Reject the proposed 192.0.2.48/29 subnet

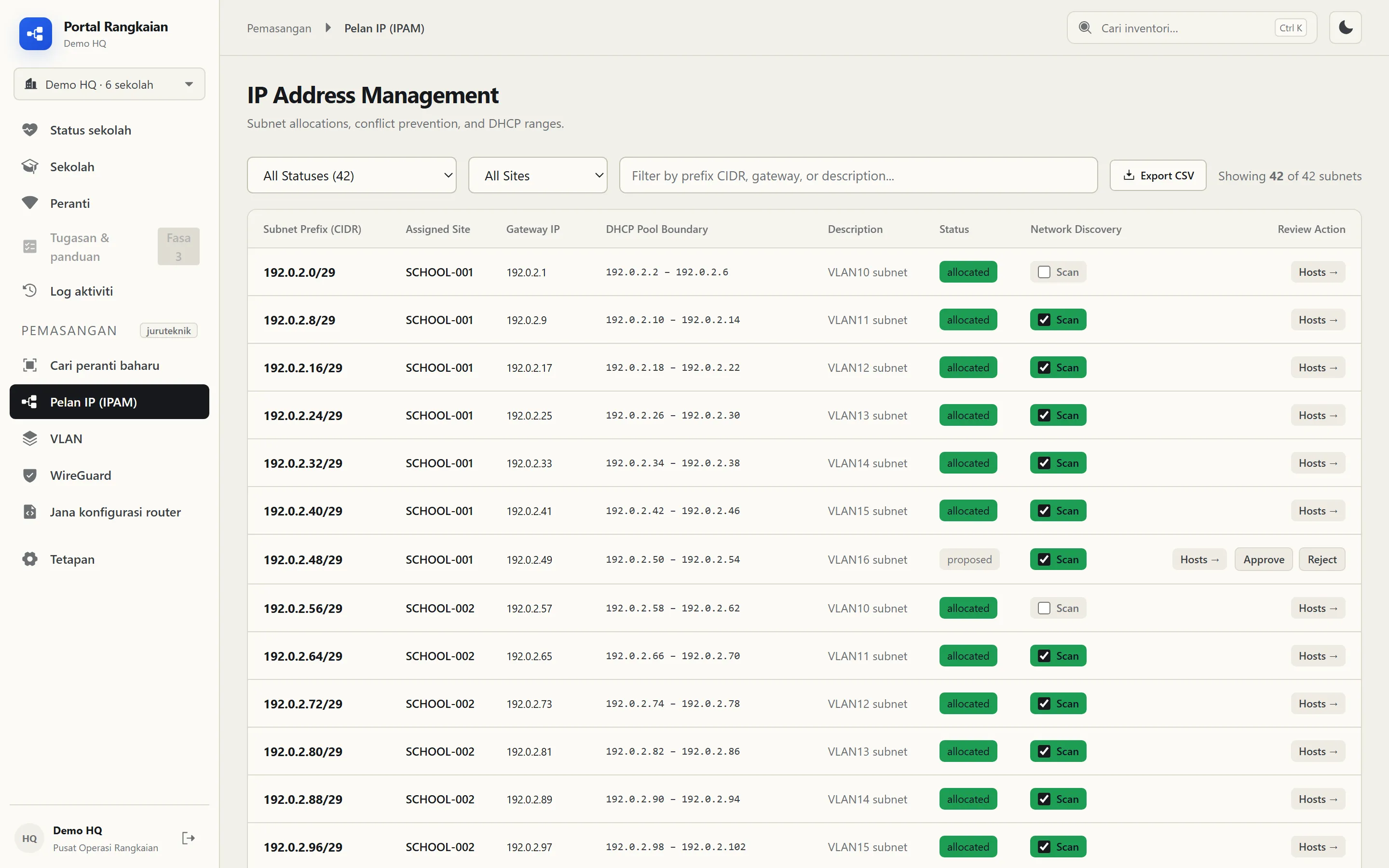1322,559
